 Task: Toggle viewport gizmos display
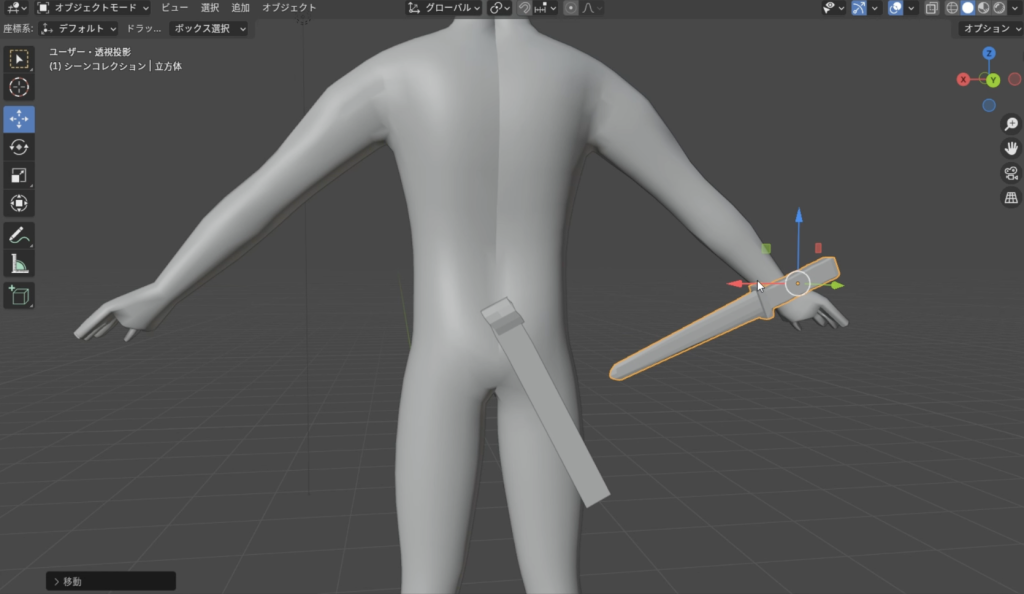click(x=859, y=8)
